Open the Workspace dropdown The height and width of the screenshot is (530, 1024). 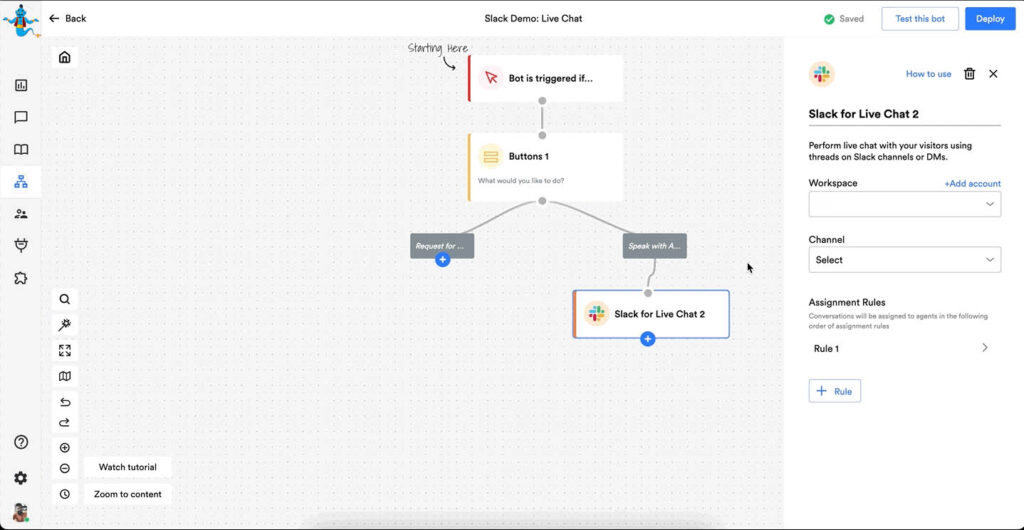(x=904, y=204)
